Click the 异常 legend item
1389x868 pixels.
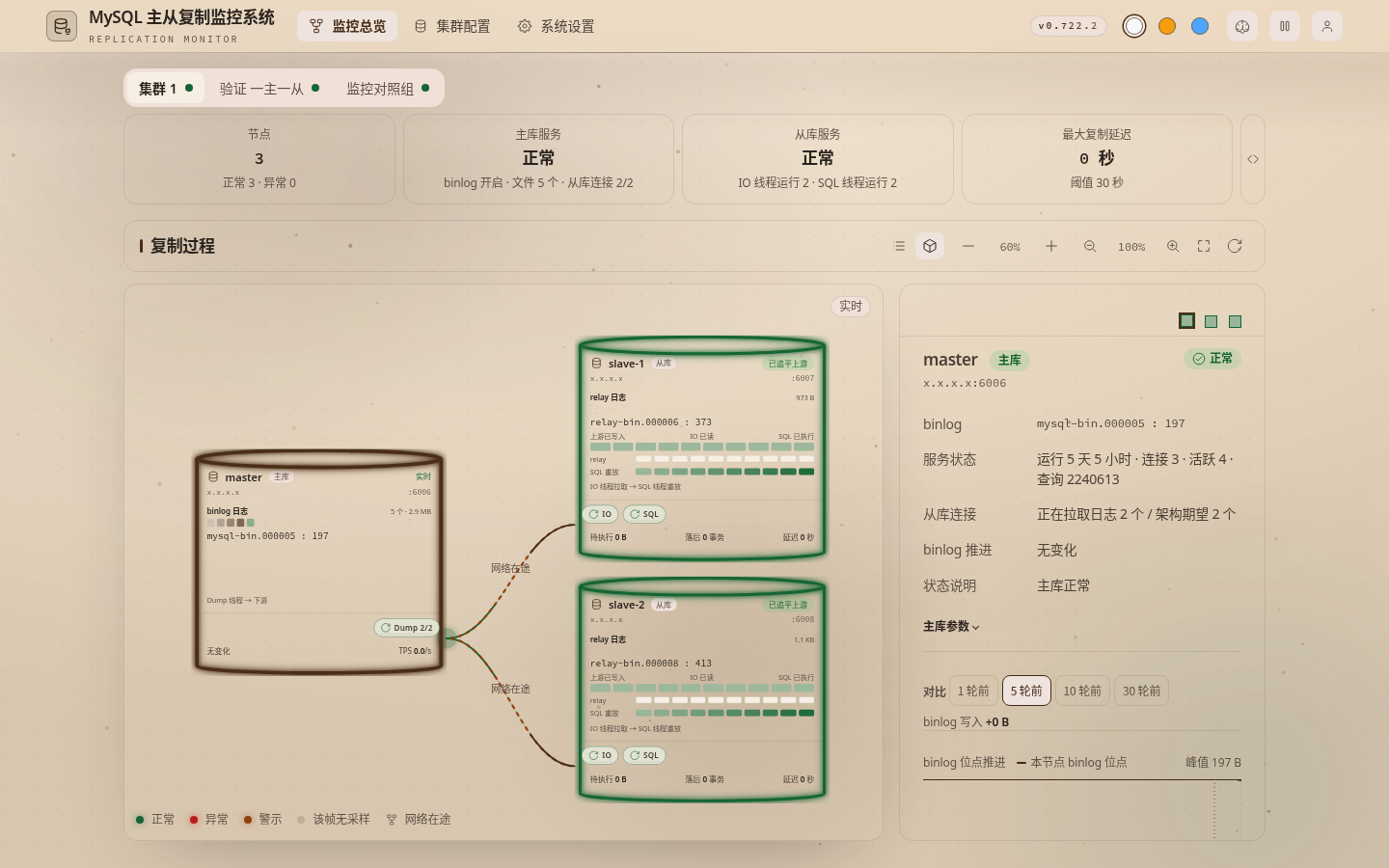[208, 819]
